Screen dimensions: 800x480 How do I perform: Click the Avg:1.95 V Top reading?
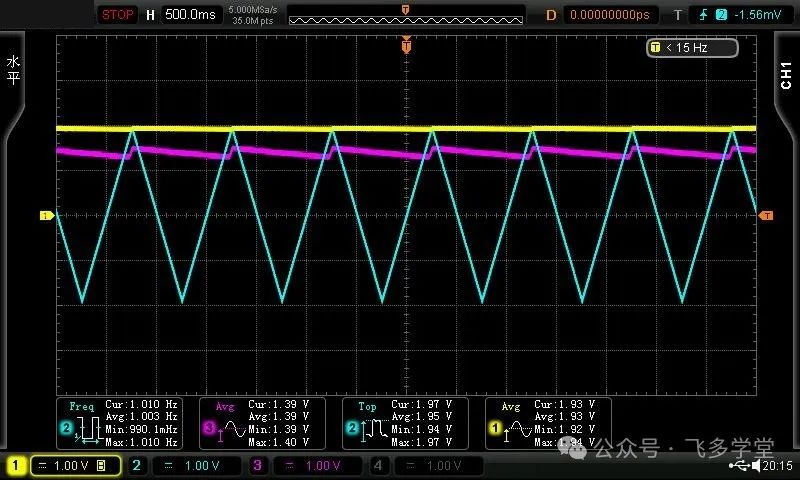pyautogui.click(x=421, y=416)
